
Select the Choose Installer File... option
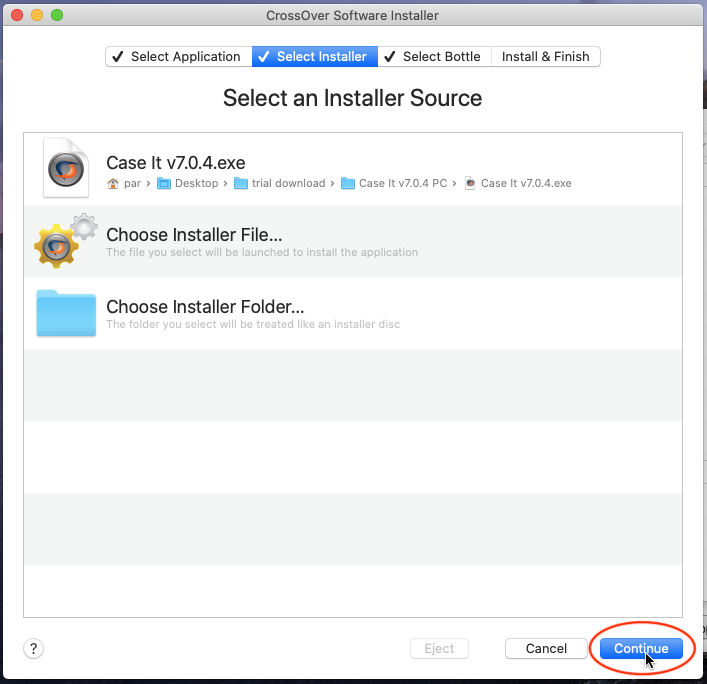(x=353, y=241)
